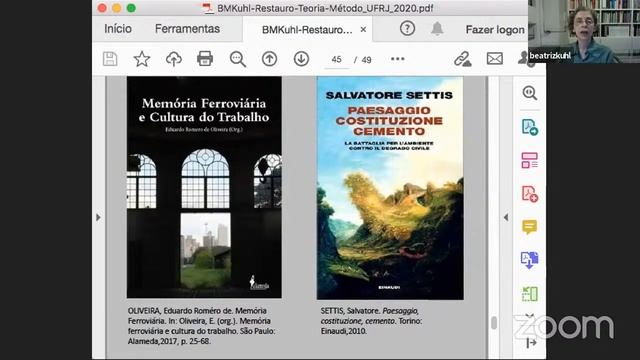Click Fazer logon to sign in
The width and height of the screenshot is (640, 360).
(495, 29)
